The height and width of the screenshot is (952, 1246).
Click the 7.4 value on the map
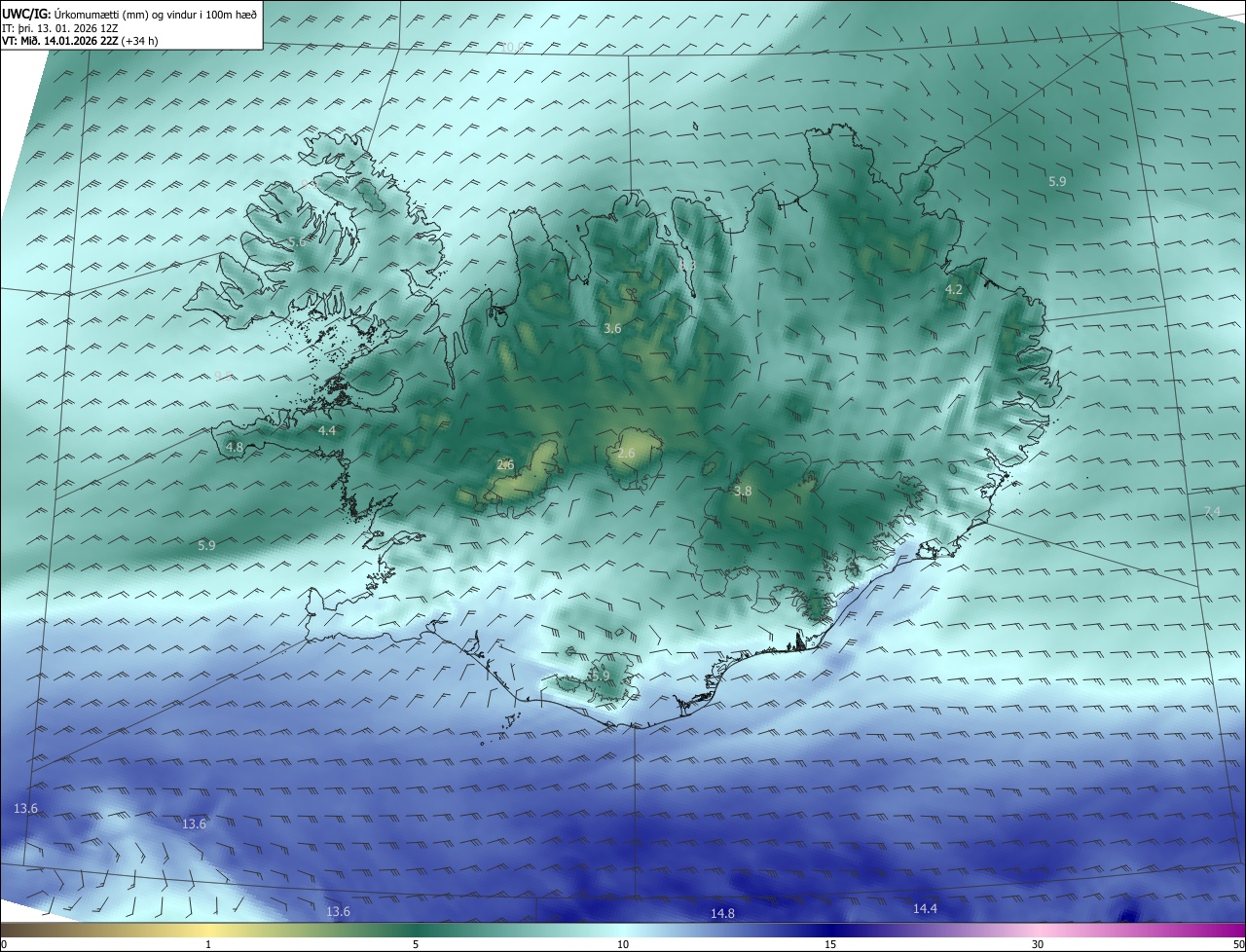[1212, 512]
